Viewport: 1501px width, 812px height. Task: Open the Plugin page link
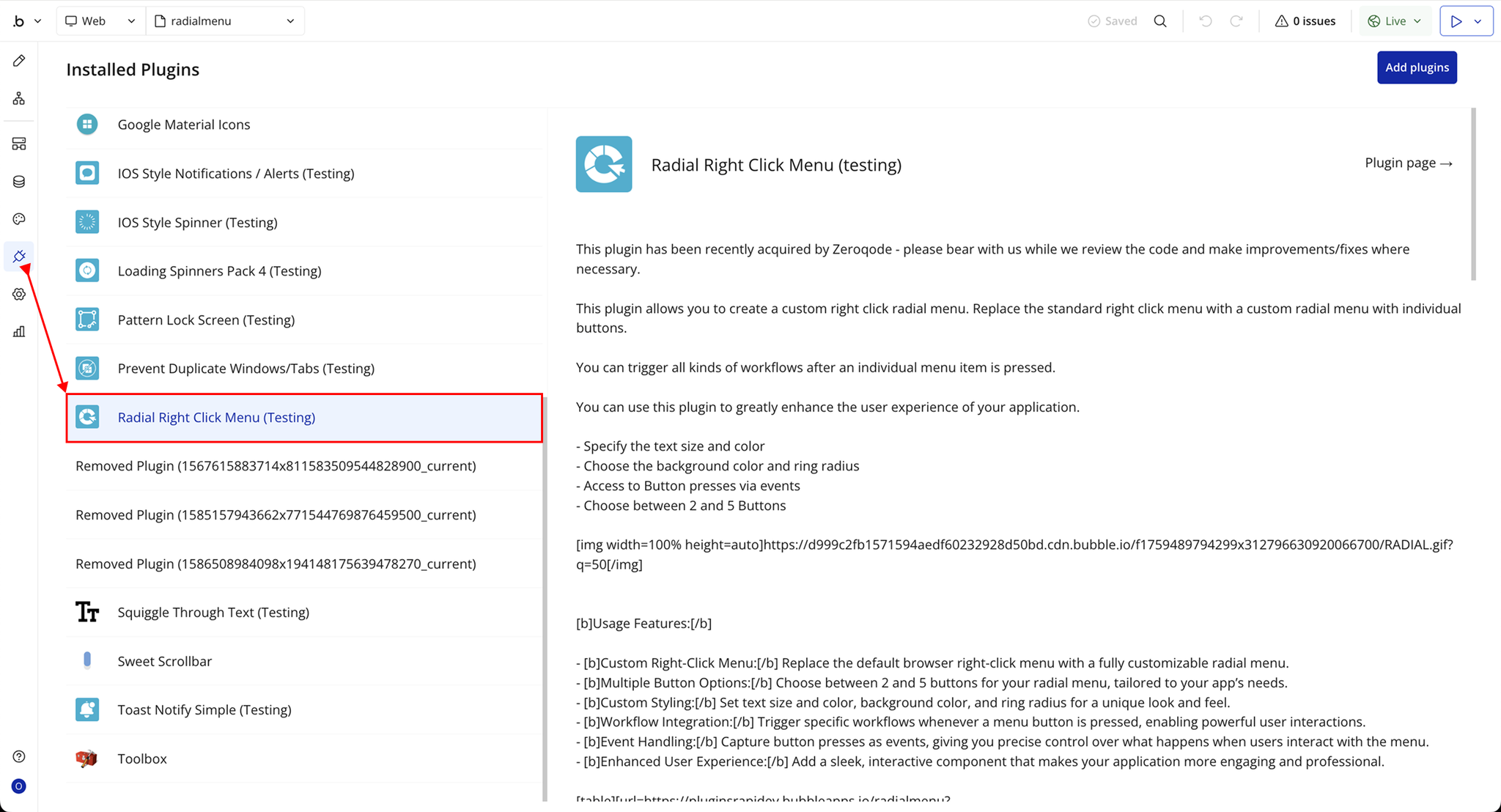click(1408, 163)
